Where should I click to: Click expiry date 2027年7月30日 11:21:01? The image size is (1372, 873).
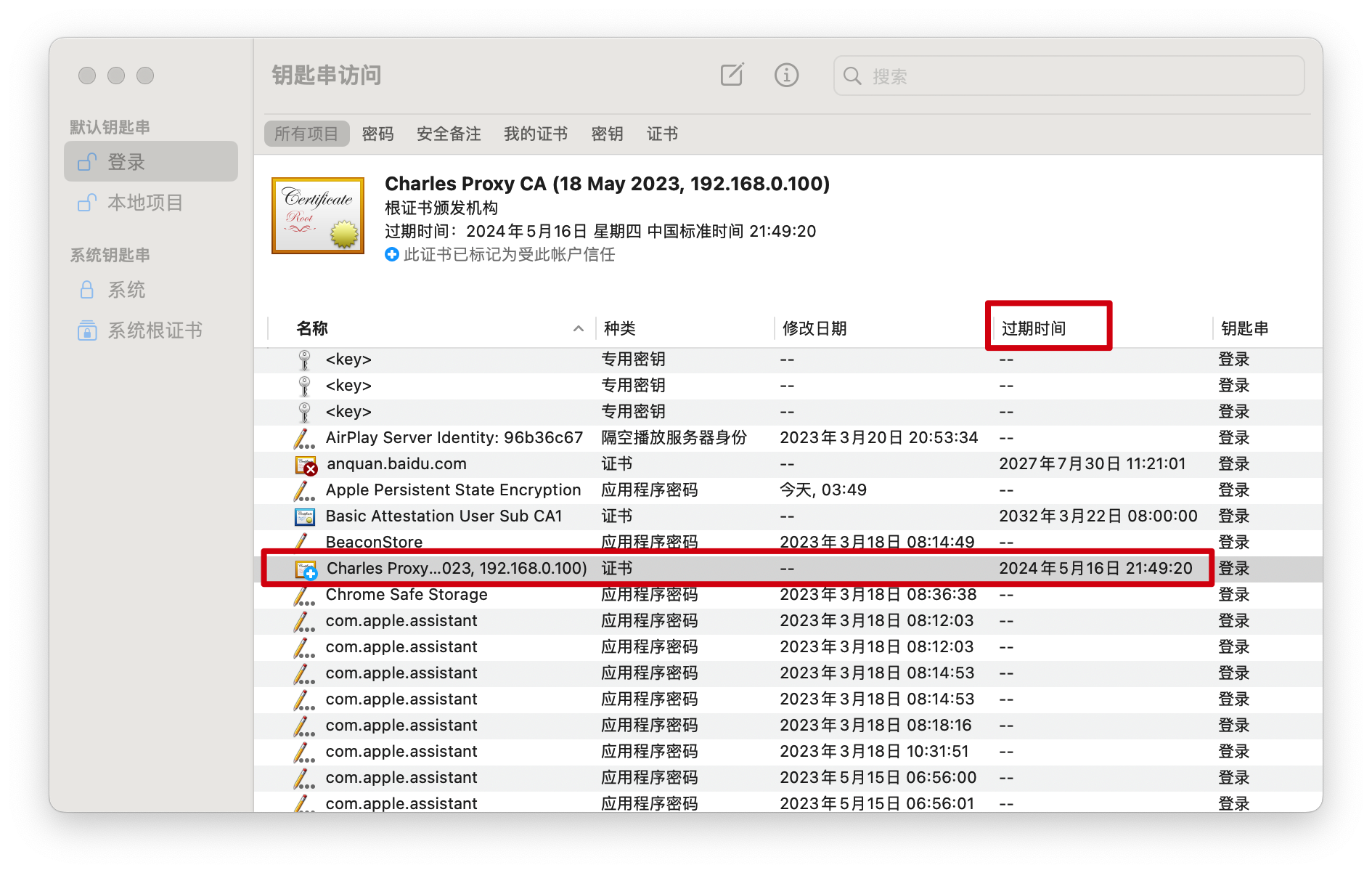[x=1093, y=464]
